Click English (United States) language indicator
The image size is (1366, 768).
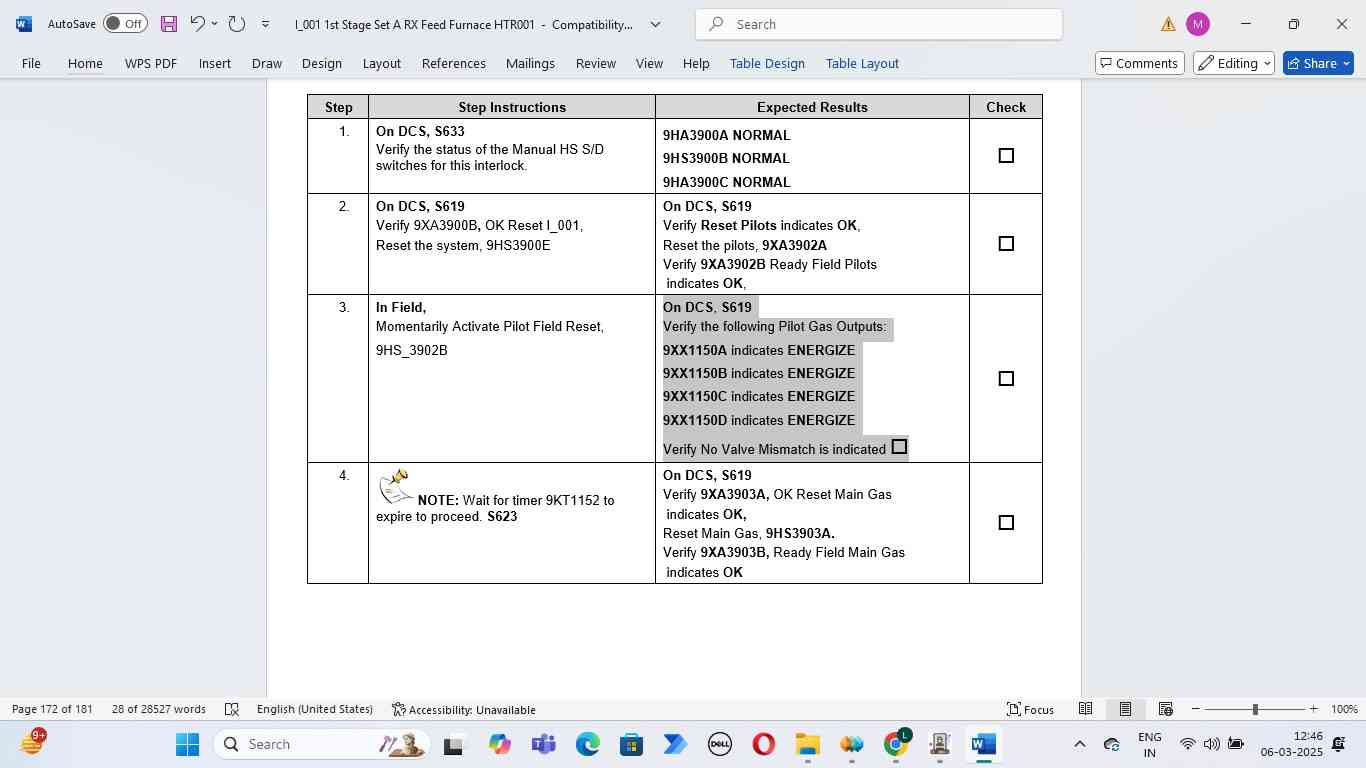coord(315,709)
